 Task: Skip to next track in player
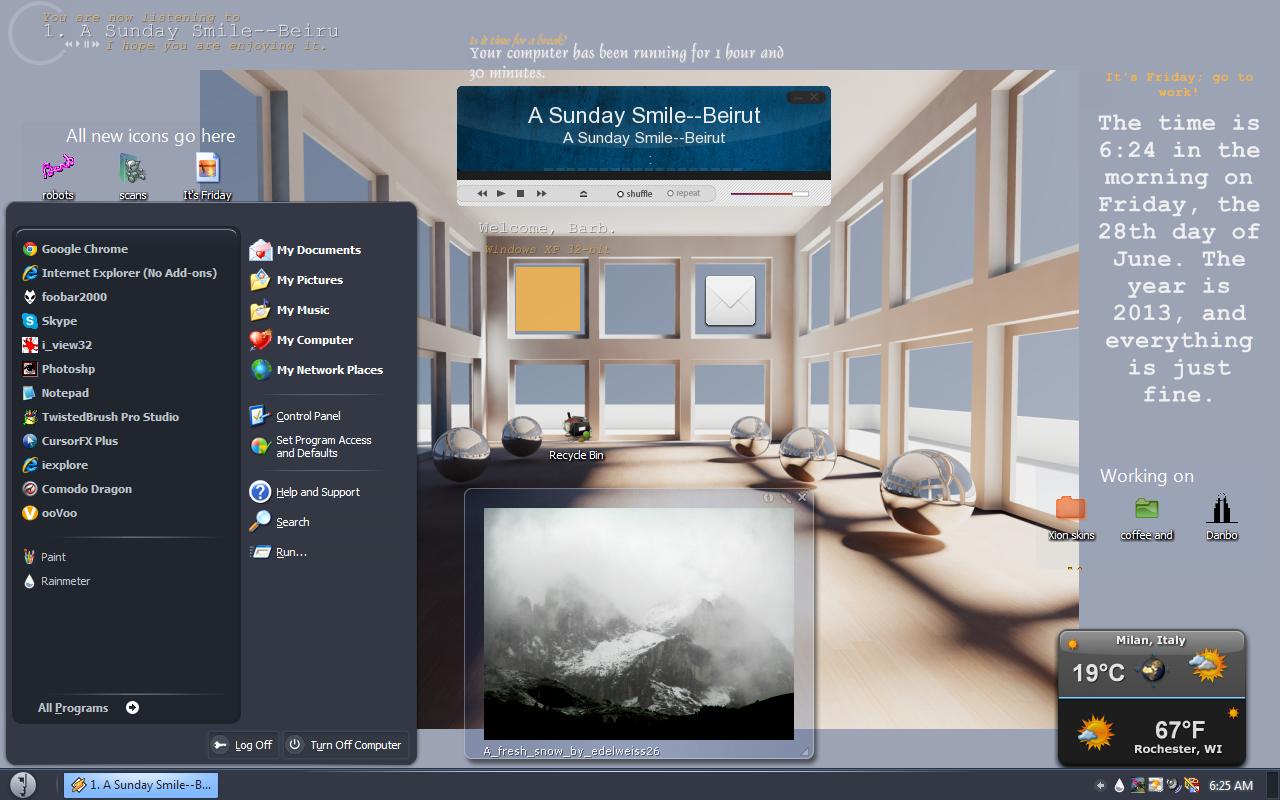[541, 193]
